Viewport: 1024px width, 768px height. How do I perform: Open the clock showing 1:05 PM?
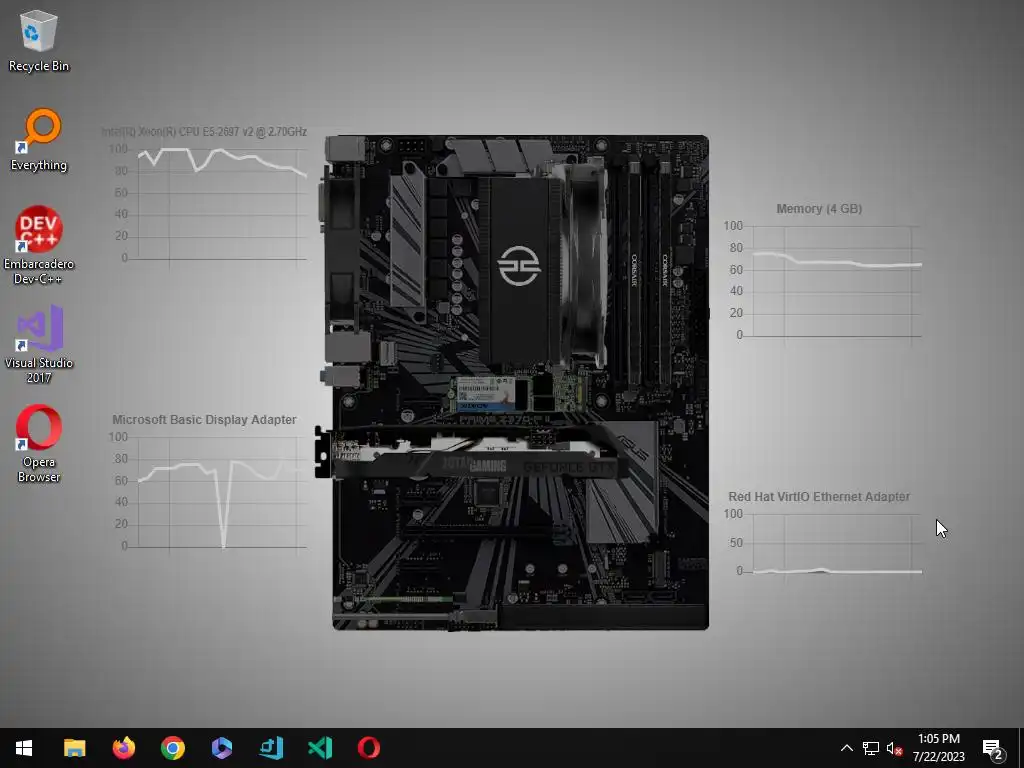938,748
